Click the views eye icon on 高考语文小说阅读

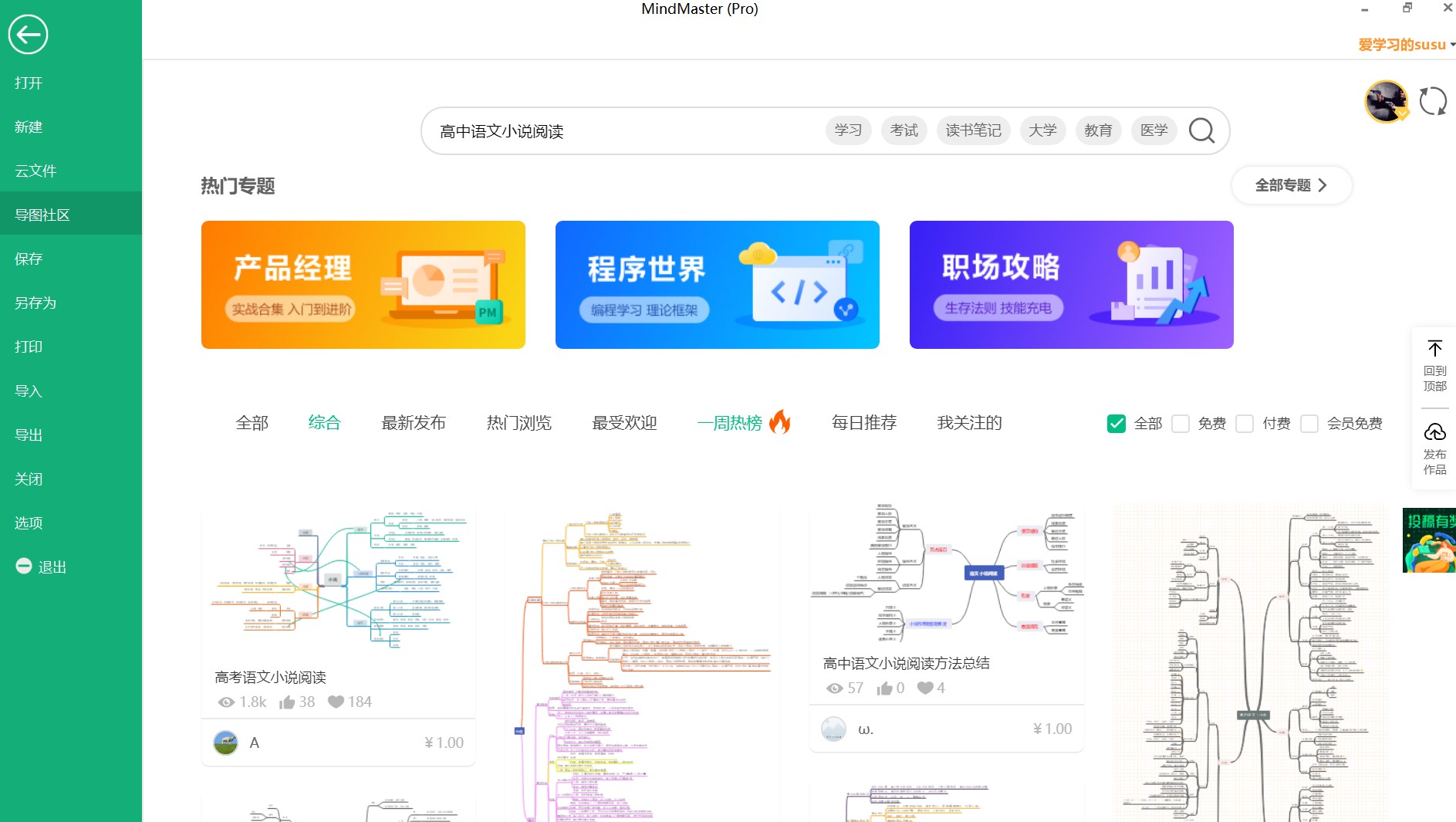226,702
